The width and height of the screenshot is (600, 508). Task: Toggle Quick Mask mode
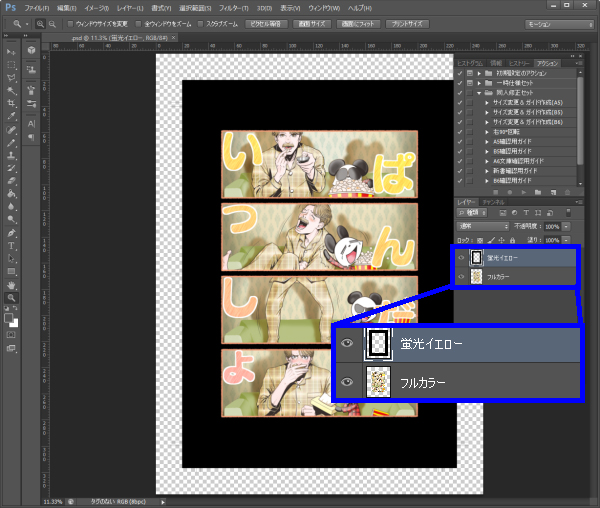pyautogui.click(x=11, y=335)
